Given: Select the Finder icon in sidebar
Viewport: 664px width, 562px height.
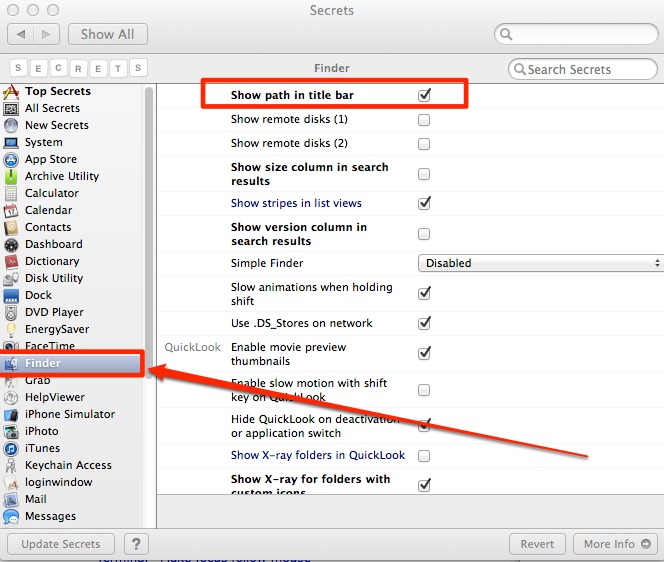Looking at the screenshot, I should point(11,363).
